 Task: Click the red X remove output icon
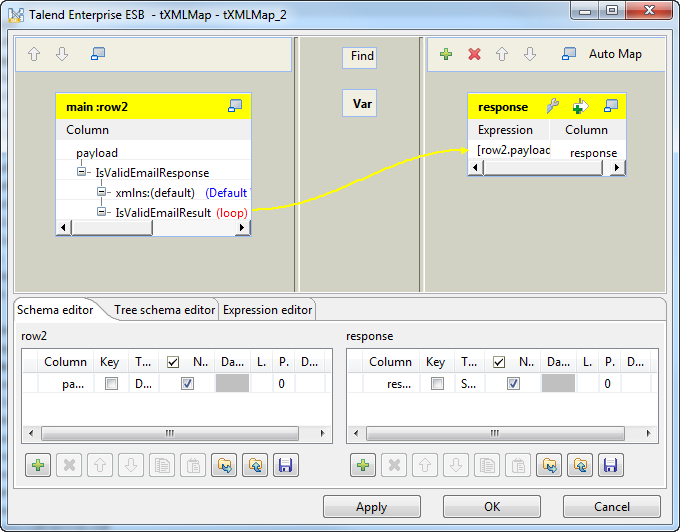474,54
